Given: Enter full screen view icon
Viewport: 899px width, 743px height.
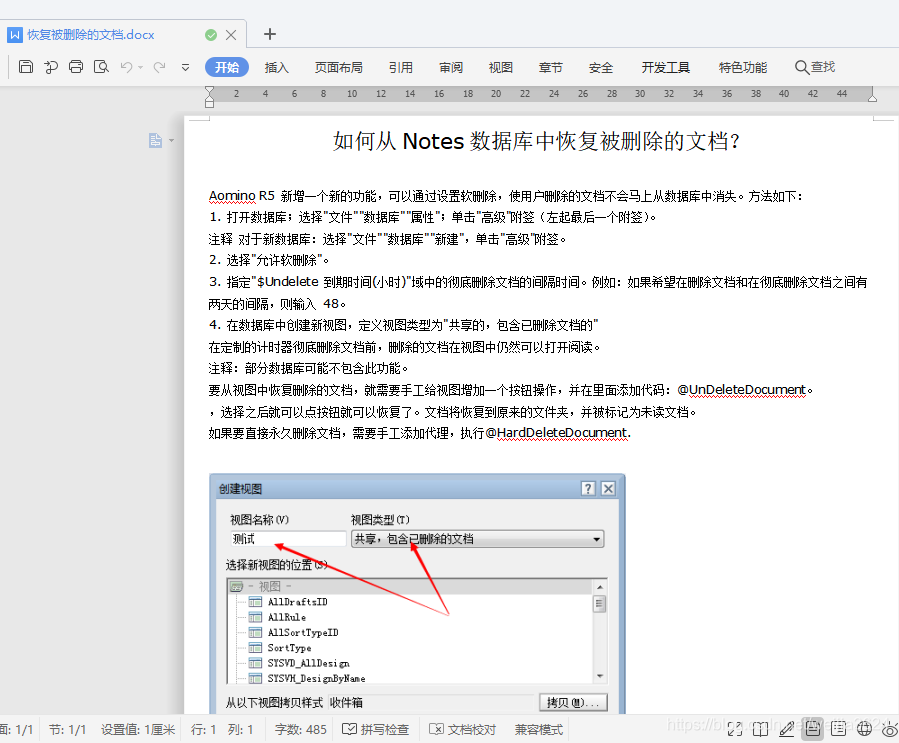Looking at the screenshot, I should (x=735, y=729).
